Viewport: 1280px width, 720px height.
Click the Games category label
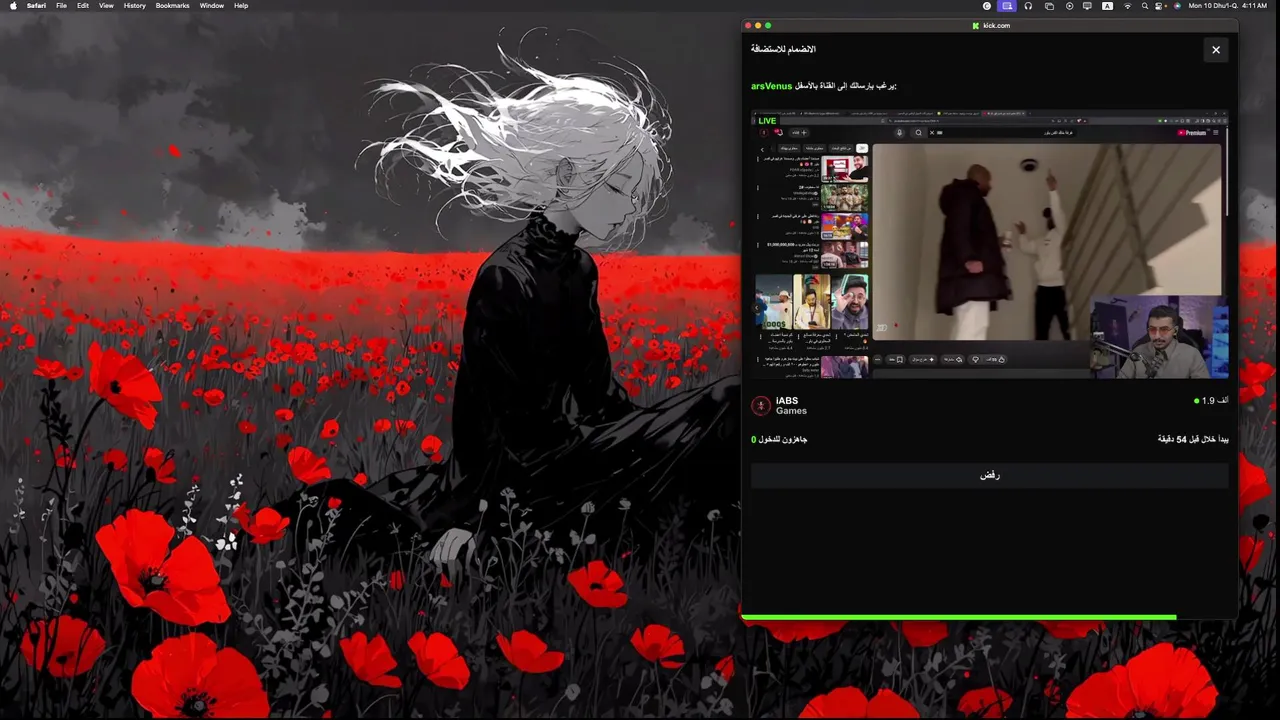pos(791,411)
